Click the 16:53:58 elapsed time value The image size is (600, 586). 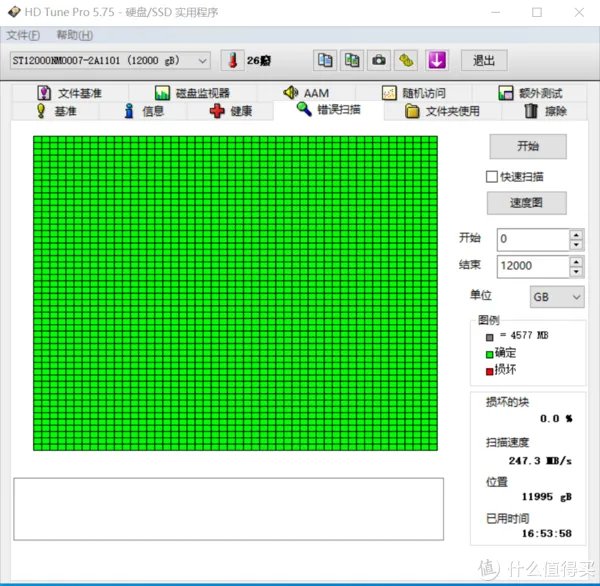[547, 533]
